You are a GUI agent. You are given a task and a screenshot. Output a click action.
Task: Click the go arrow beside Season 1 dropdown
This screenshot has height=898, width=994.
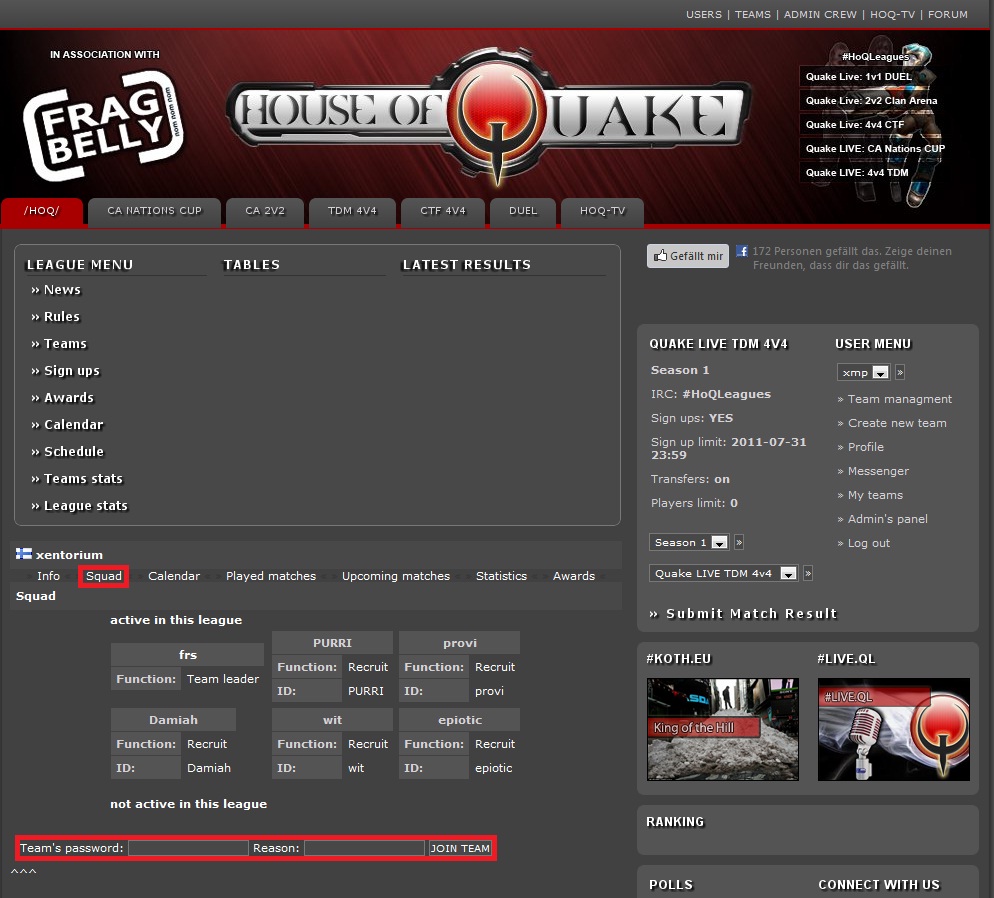pos(739,542)
